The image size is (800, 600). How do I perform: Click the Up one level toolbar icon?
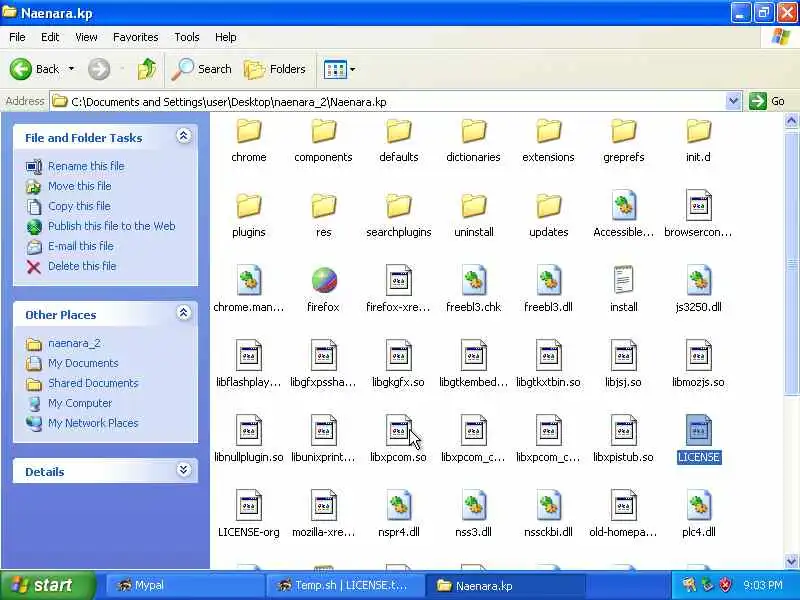147,69
